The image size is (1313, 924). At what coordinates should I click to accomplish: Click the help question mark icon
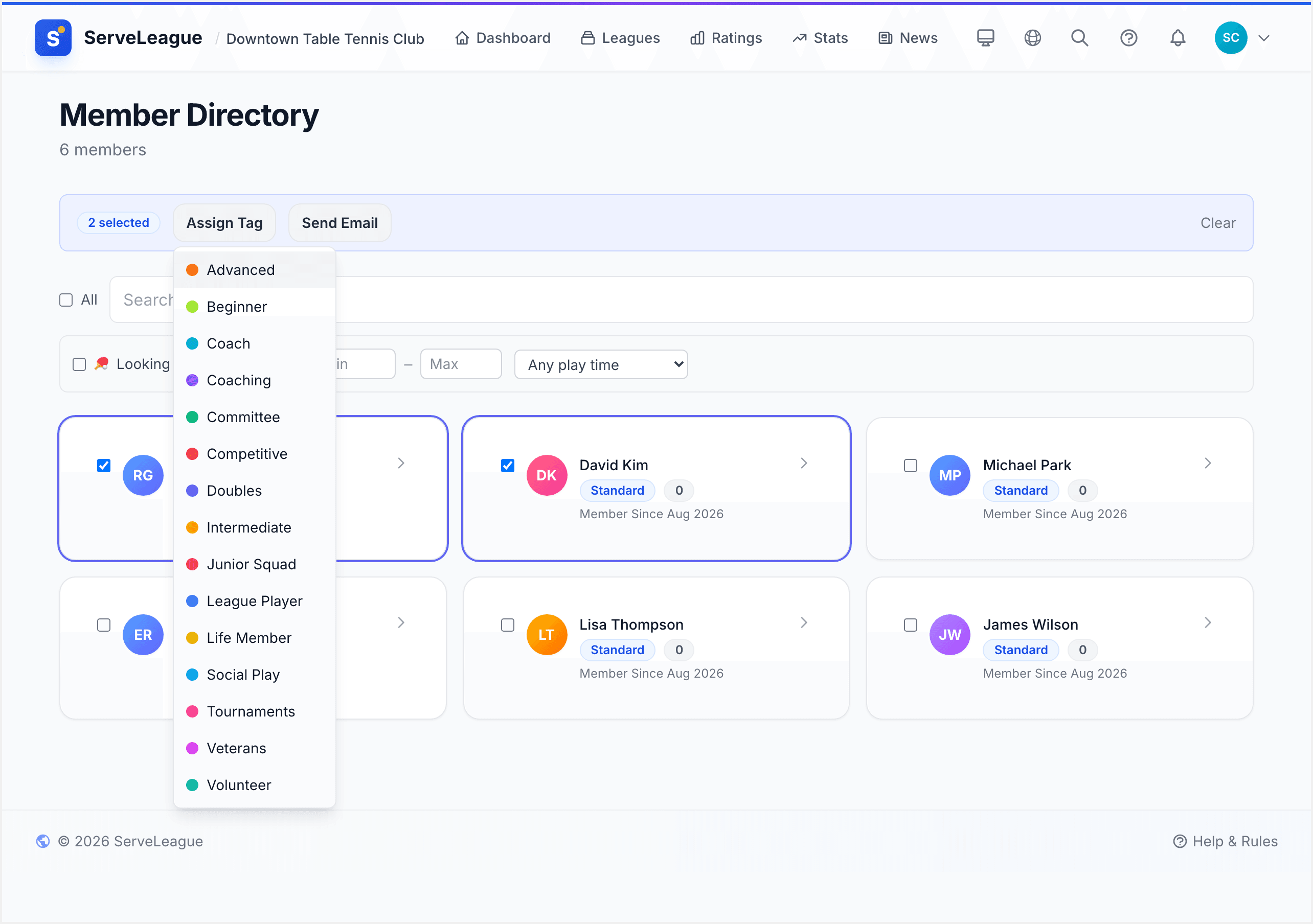pos(1128,38)
